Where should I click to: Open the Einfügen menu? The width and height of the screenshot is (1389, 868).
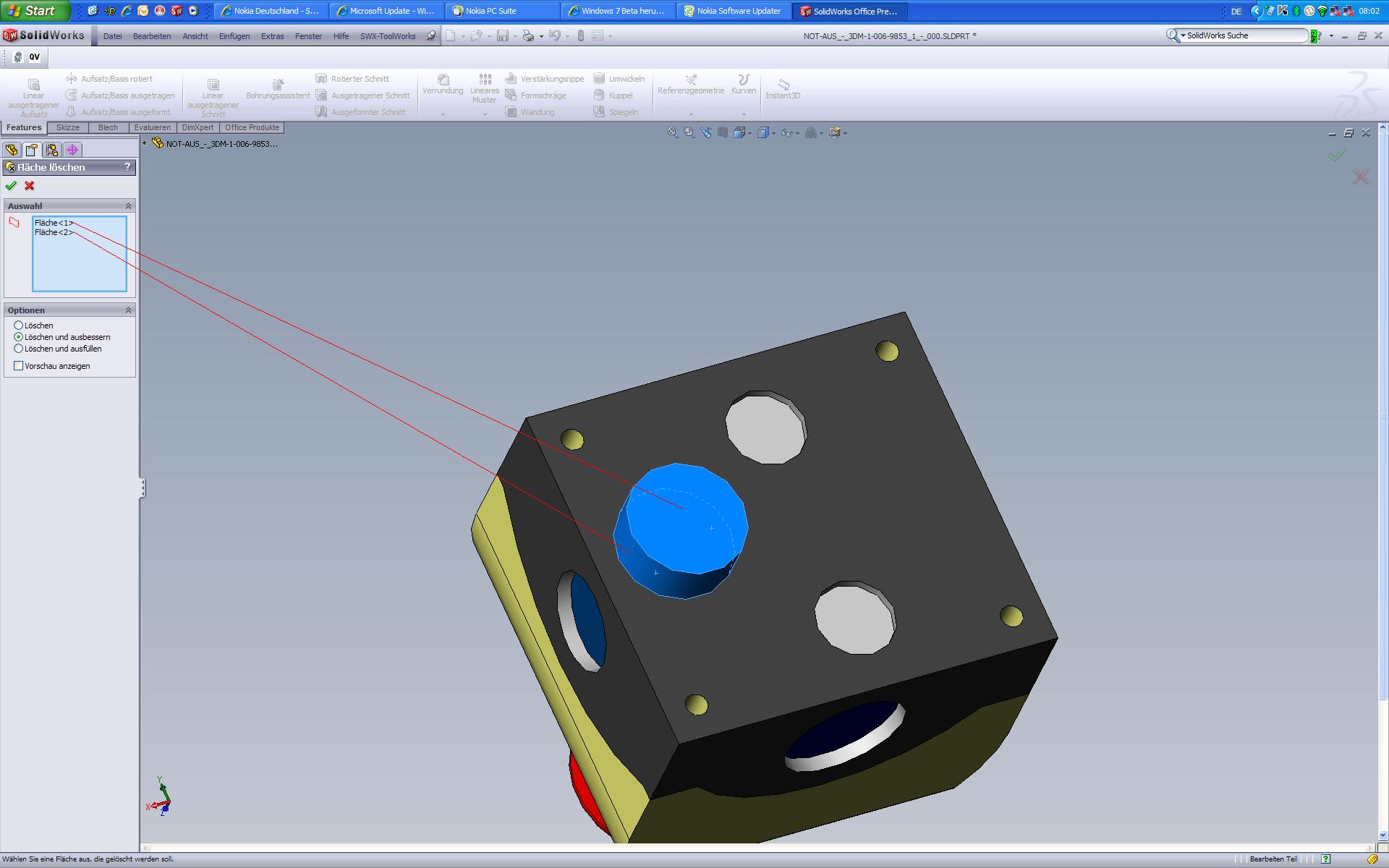(x=234, y=36)
